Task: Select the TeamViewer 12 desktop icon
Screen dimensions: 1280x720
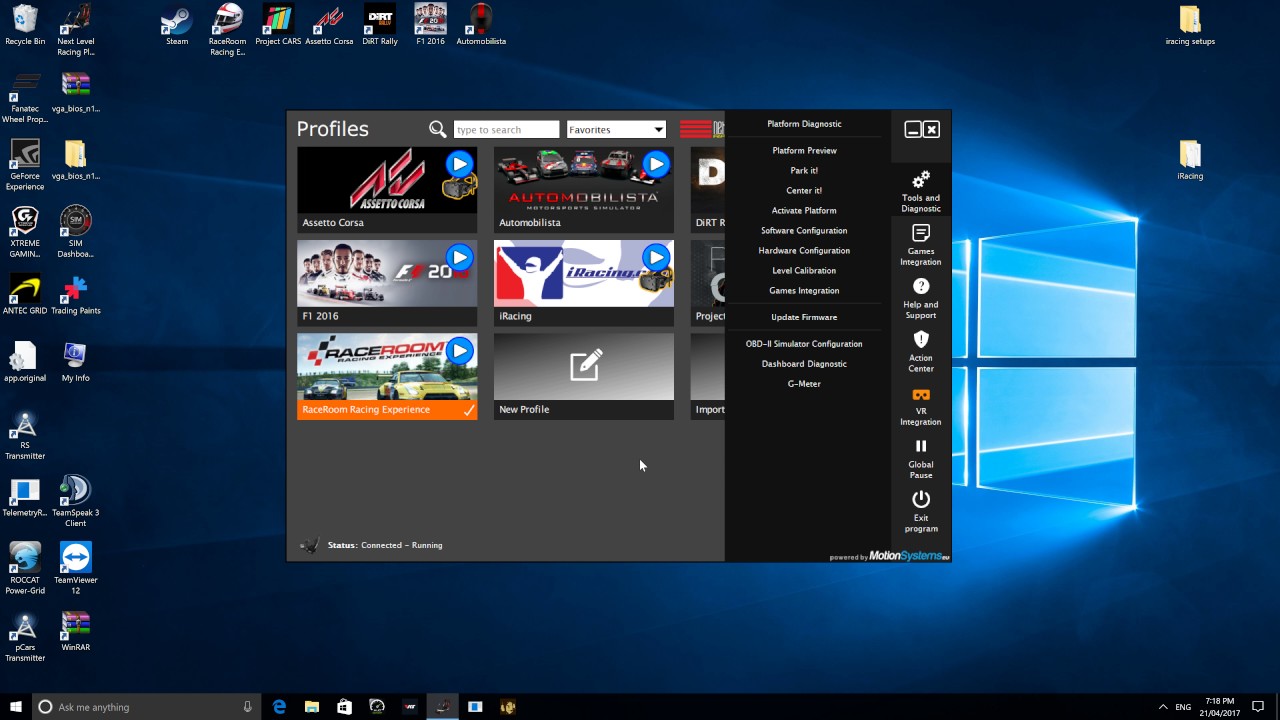Action: tap(76, 568)
